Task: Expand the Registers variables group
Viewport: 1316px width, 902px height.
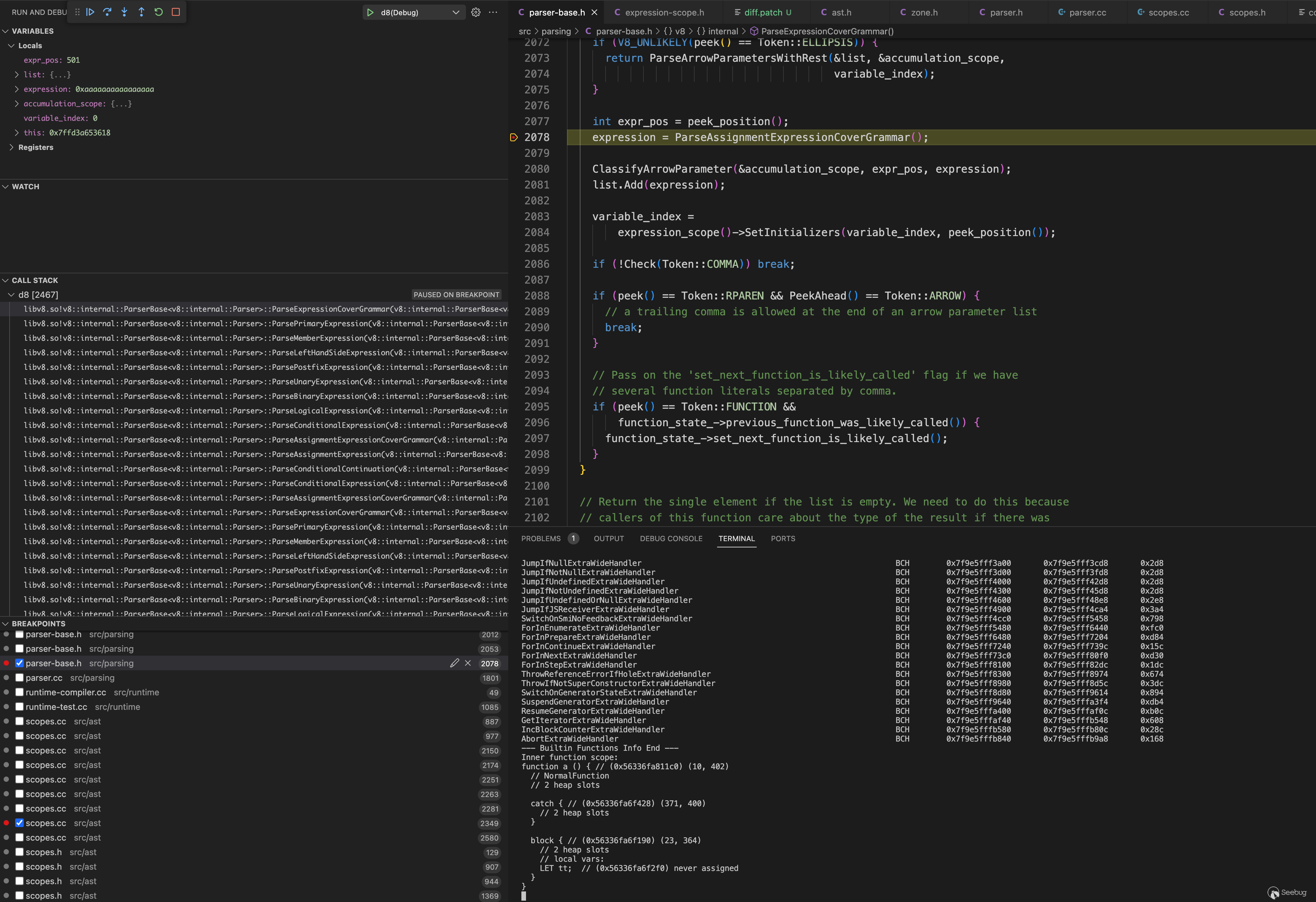Action: point(11,147)
